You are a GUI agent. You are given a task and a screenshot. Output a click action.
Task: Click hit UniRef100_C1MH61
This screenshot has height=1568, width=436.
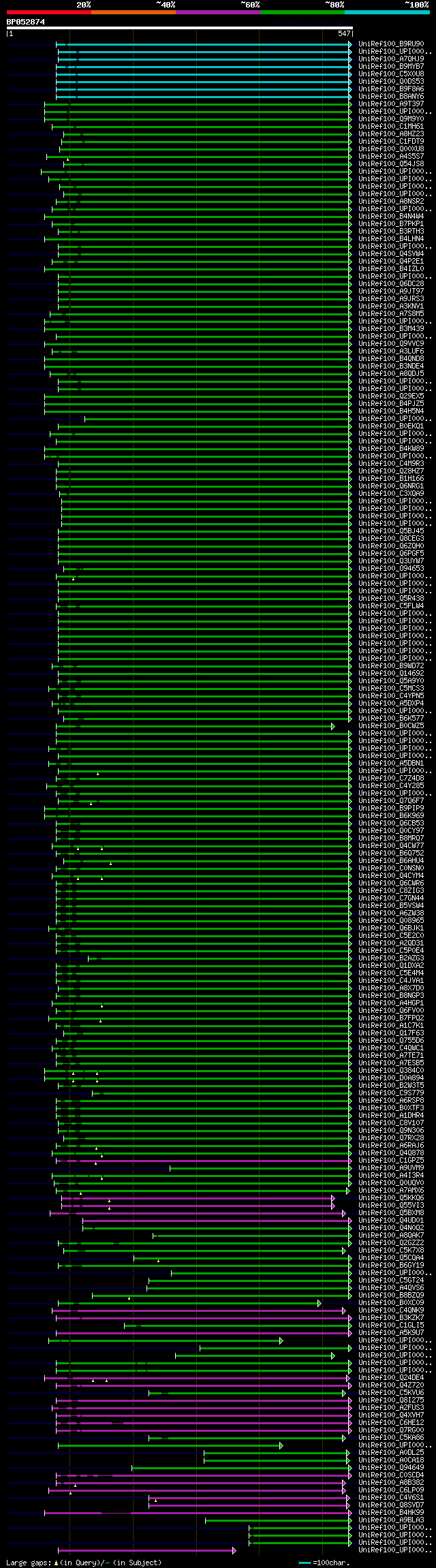(x=391, y=127)
